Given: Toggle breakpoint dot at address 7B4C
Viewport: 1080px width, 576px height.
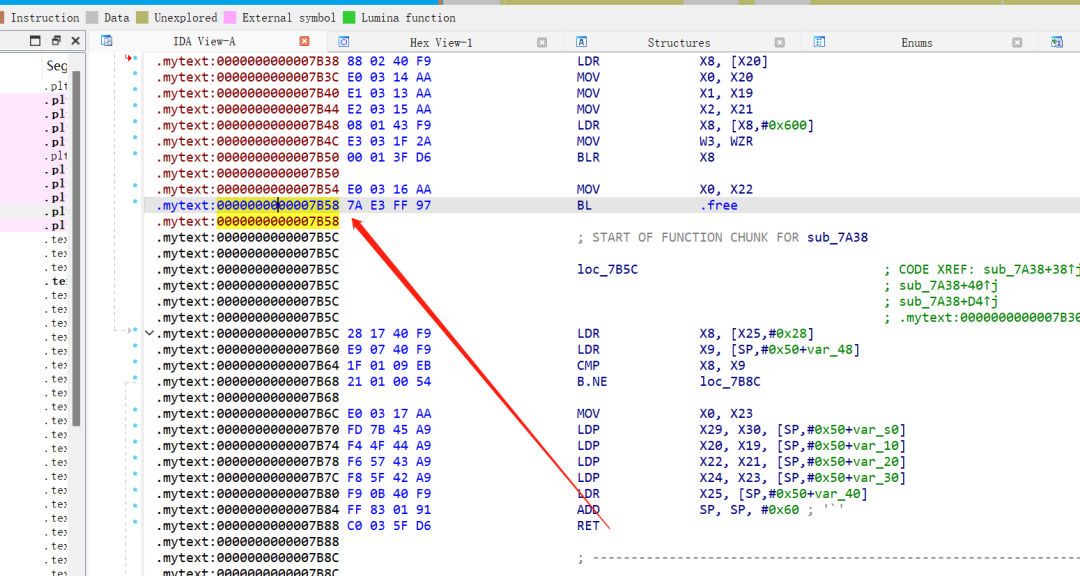Looking at the screenshot, I should click(135, 137).
